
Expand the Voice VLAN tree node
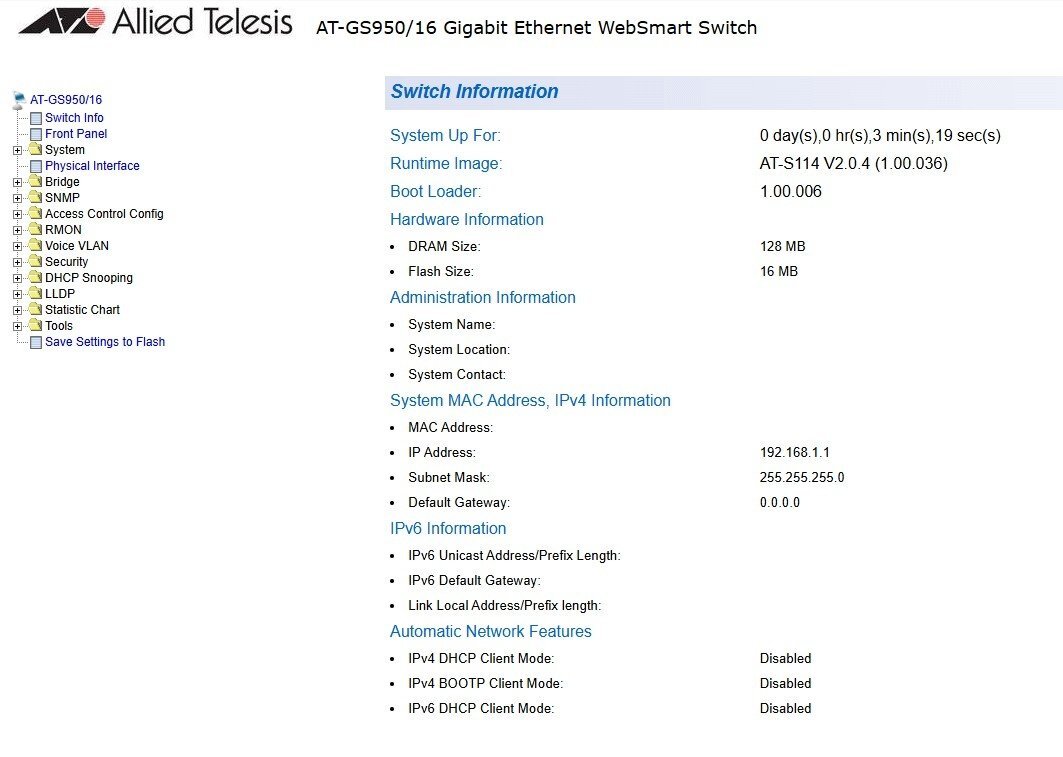tap(17, 246)
